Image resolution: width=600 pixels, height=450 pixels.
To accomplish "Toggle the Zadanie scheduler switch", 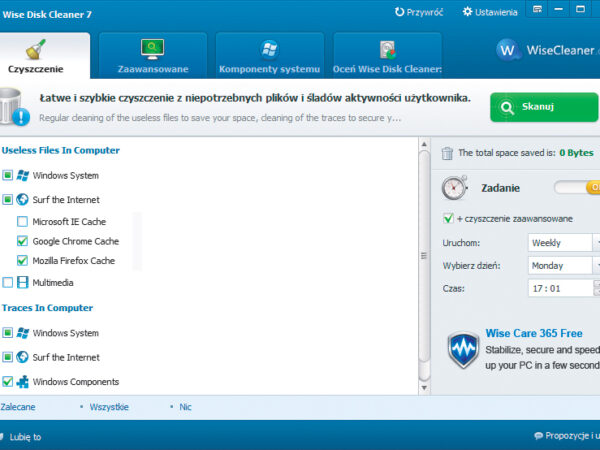I will pos(578,187).
